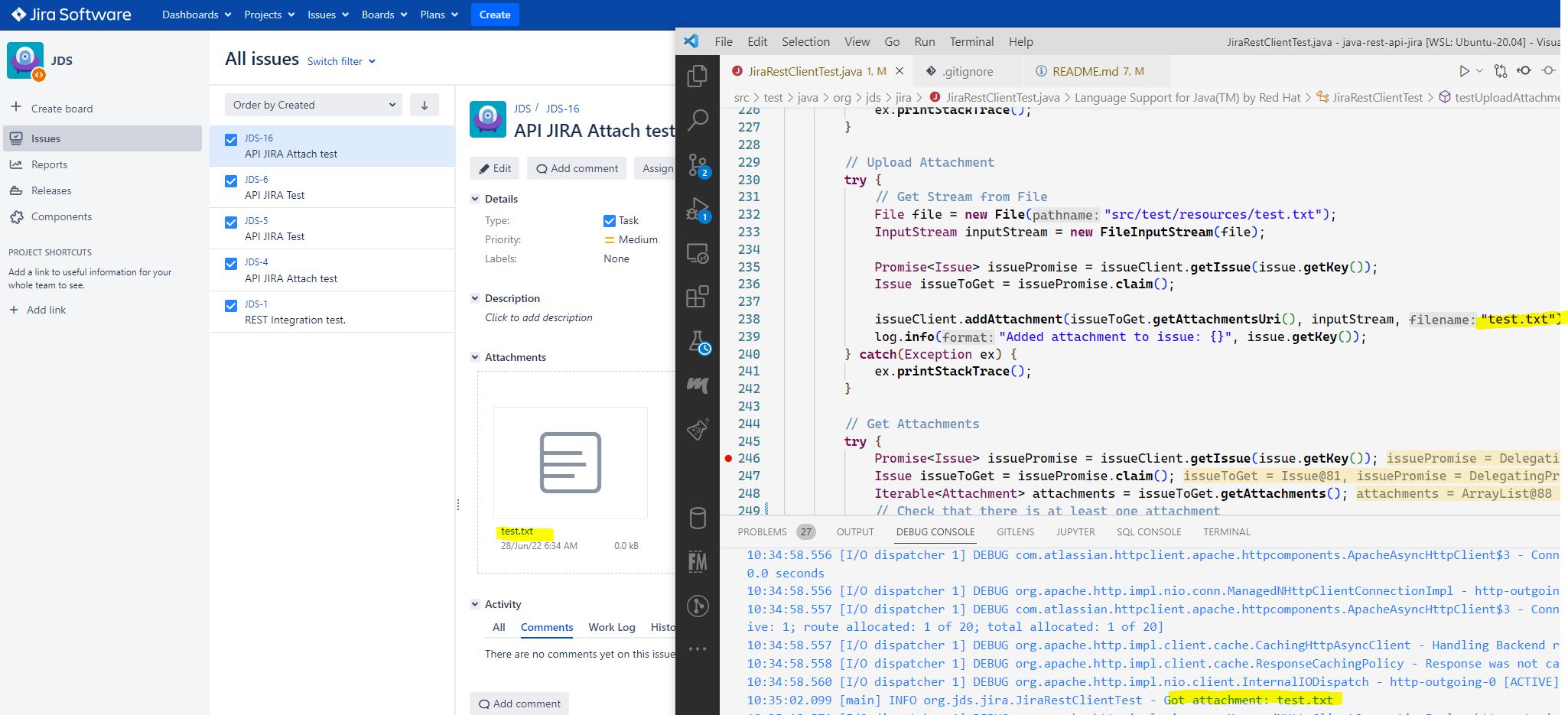Open Maven icon in VS Code activity bar

click(698, 385)
